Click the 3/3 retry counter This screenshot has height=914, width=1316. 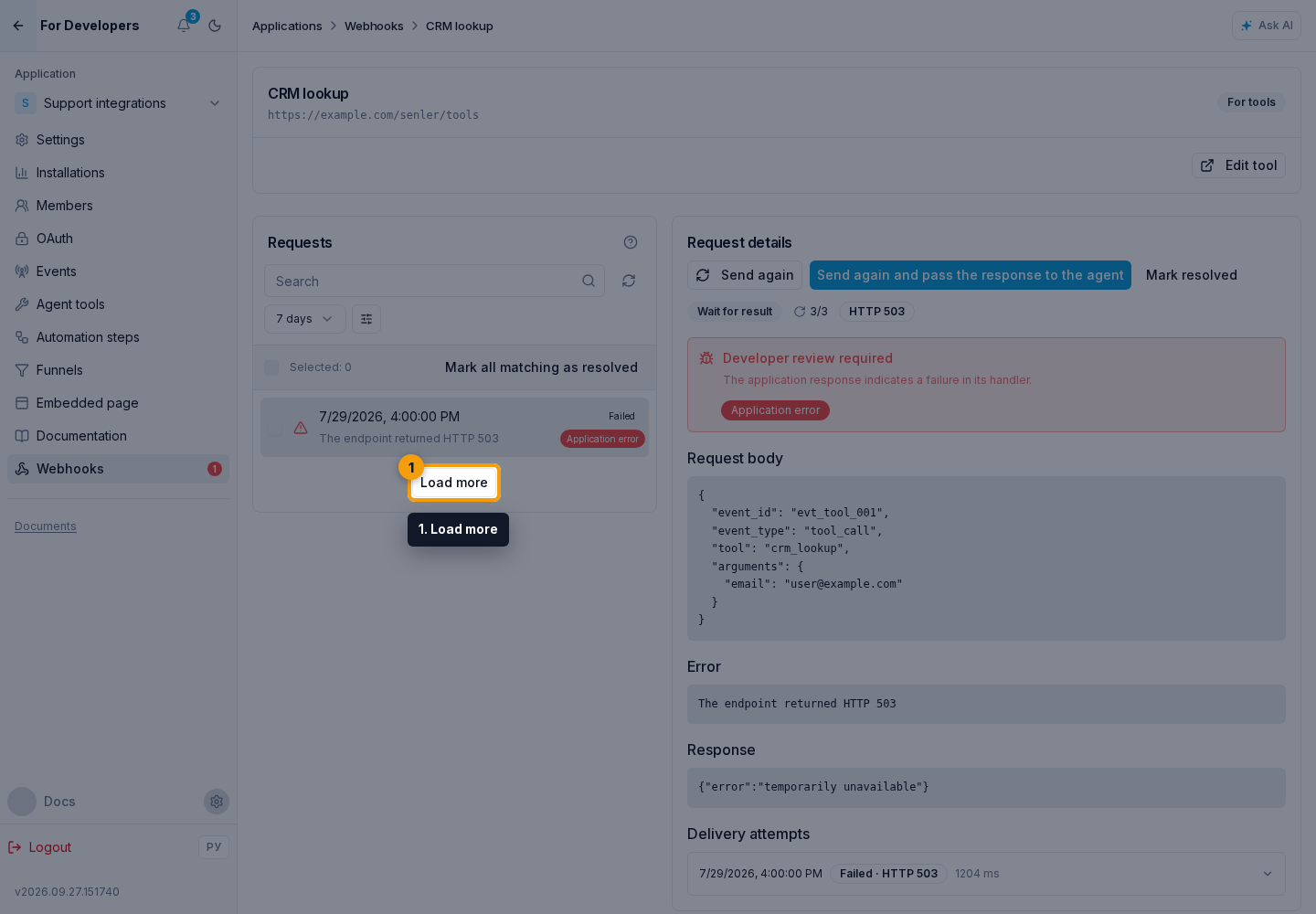click(811, 312)
